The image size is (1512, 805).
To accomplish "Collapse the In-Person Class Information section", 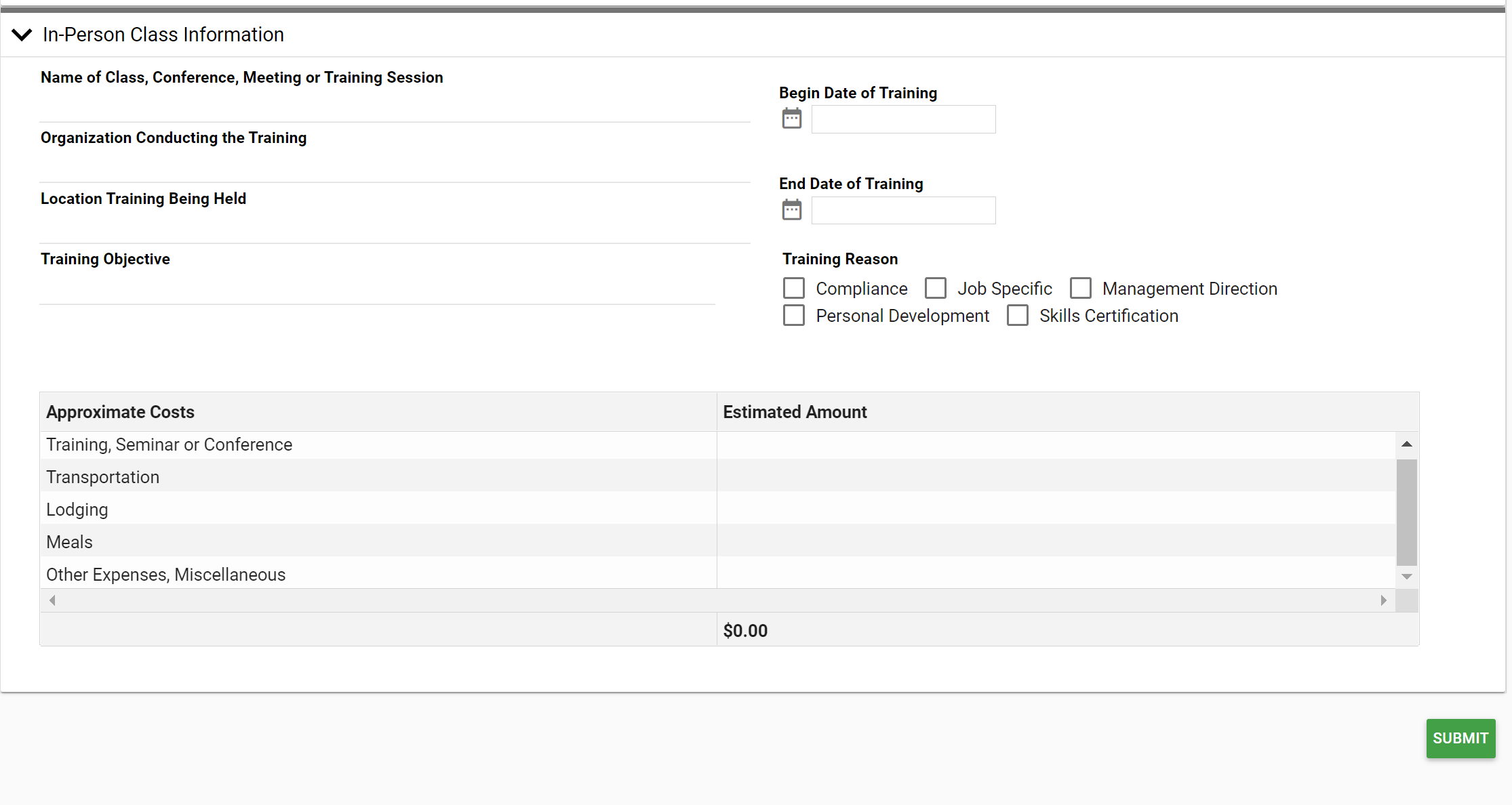I will (22, 35).
